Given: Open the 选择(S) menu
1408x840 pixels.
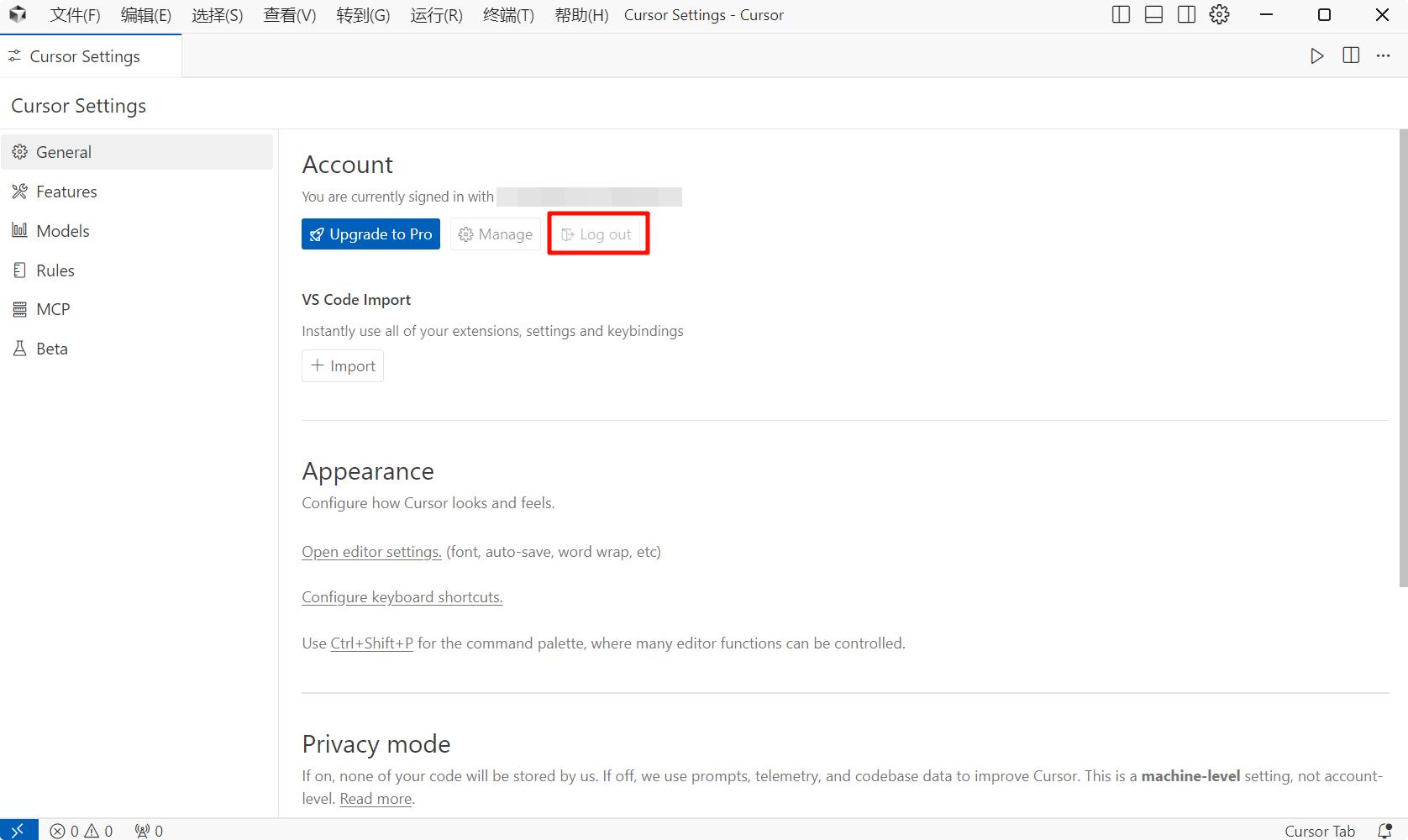Looking at the screenshot, I should pos(218,15).
